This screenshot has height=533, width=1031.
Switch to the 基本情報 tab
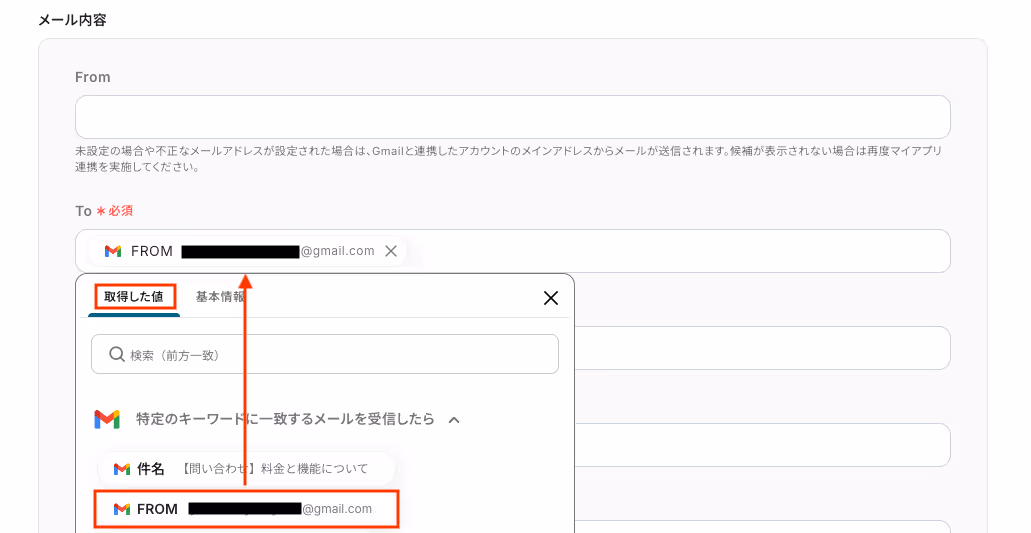tap(220, 297)
